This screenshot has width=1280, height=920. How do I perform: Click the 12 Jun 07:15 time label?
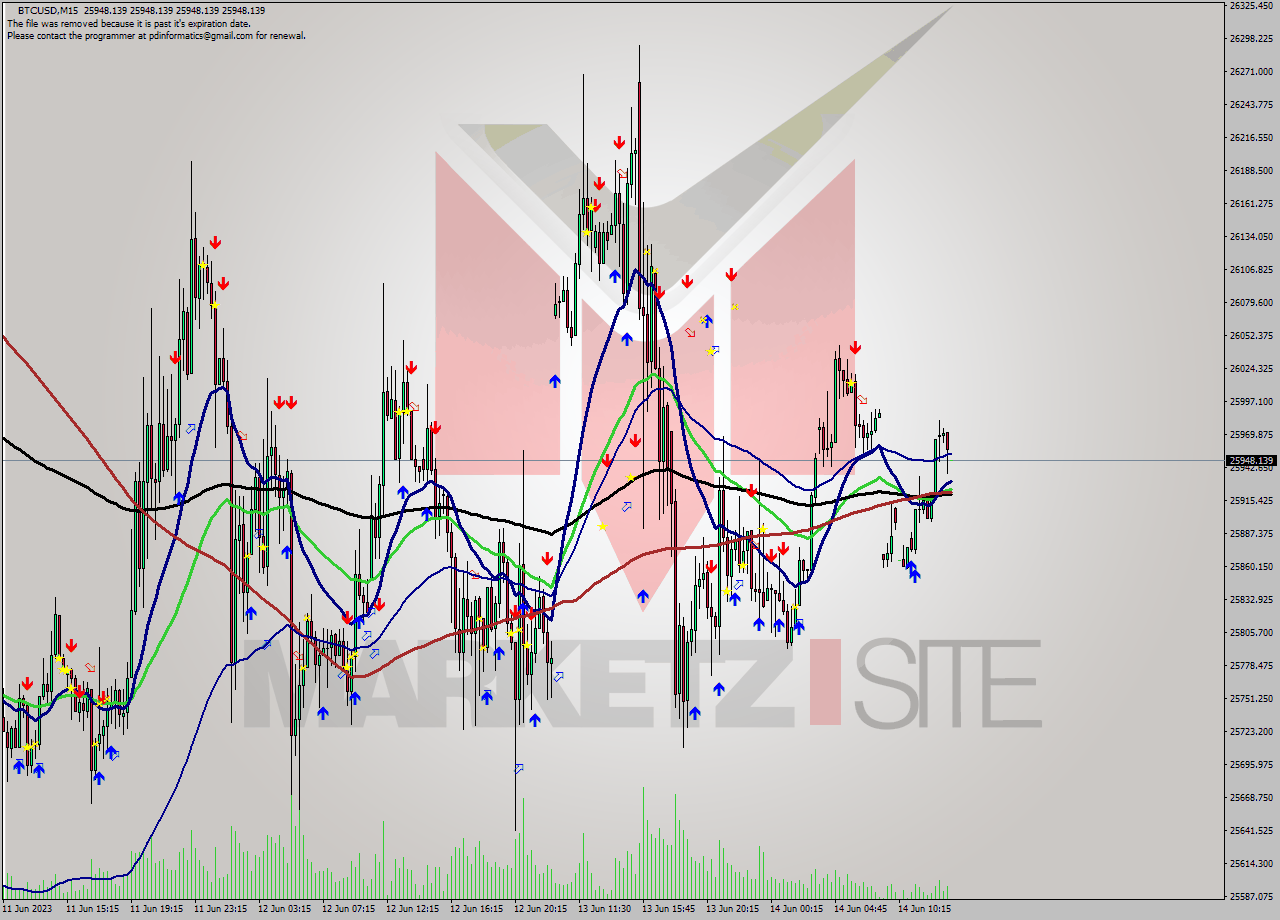(x=348, y=910)
